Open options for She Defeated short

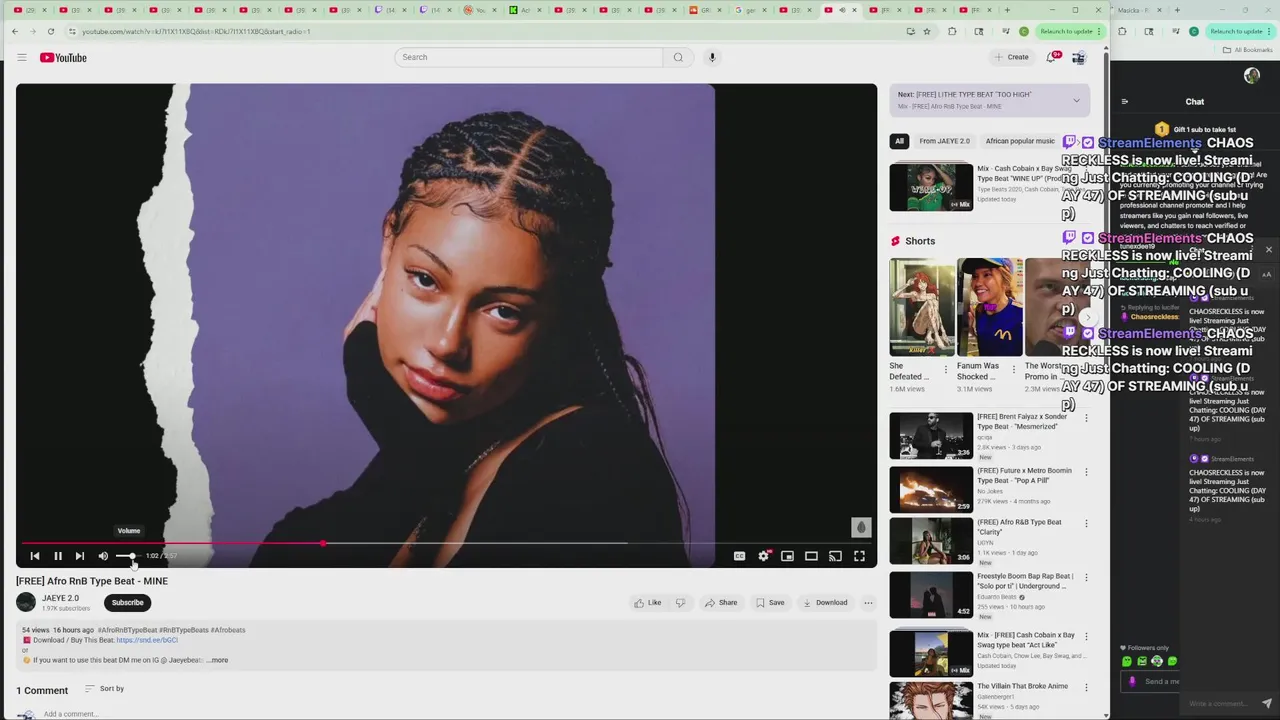click(945, 371)
